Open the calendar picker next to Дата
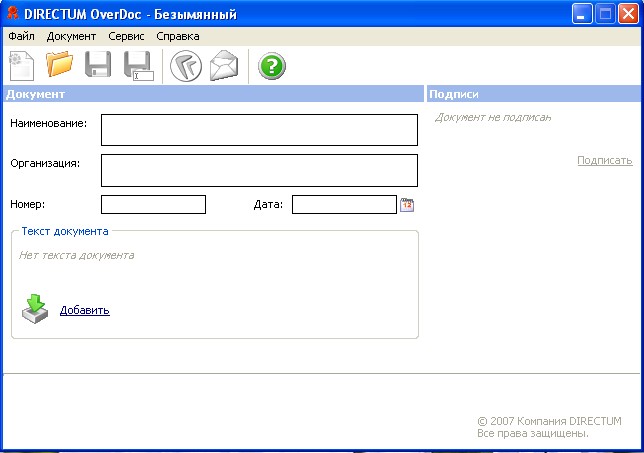The height and width of the screenshot is (453, 644). [407, 205]
